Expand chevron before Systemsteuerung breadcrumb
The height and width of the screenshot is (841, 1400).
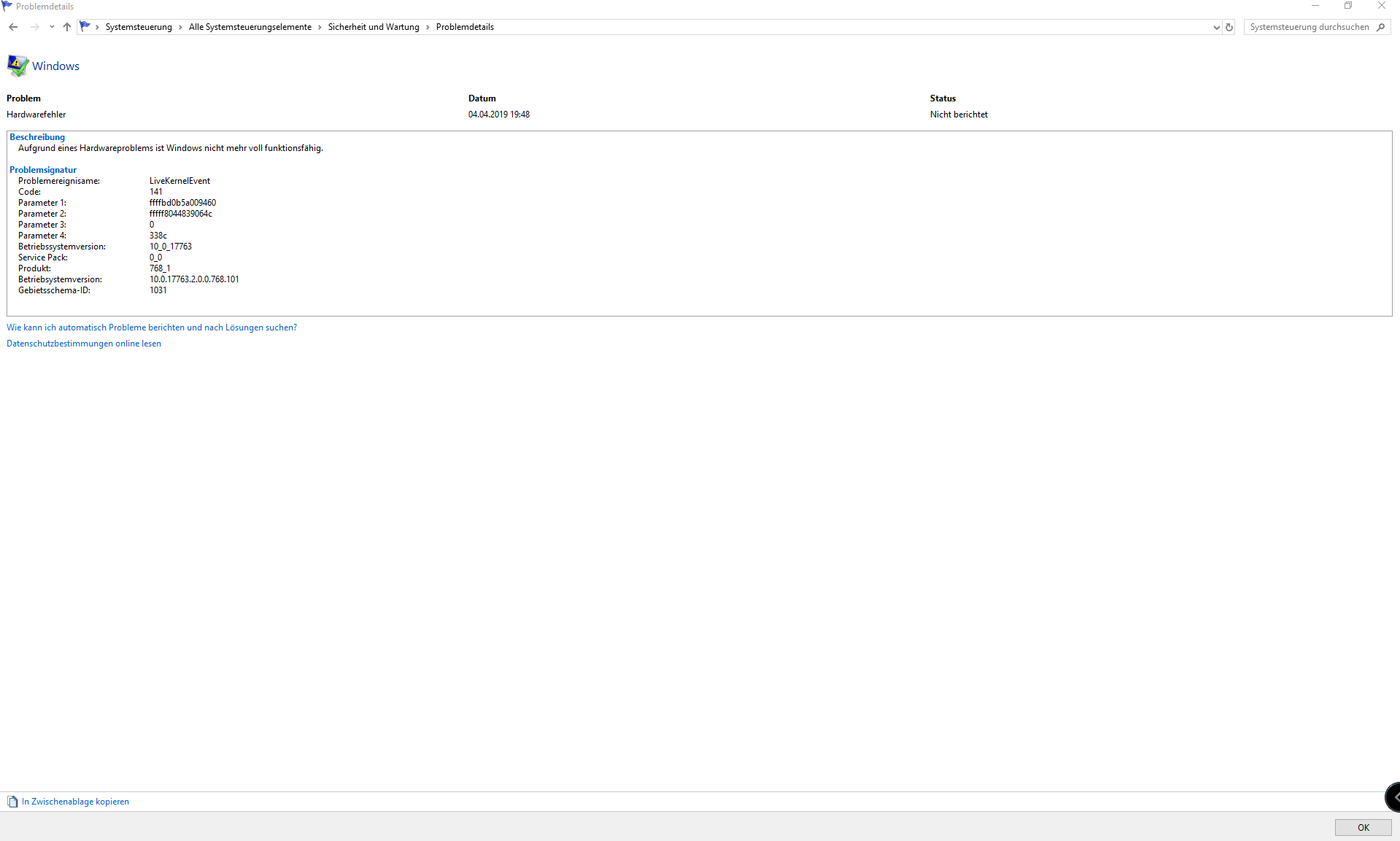(97, 27)
